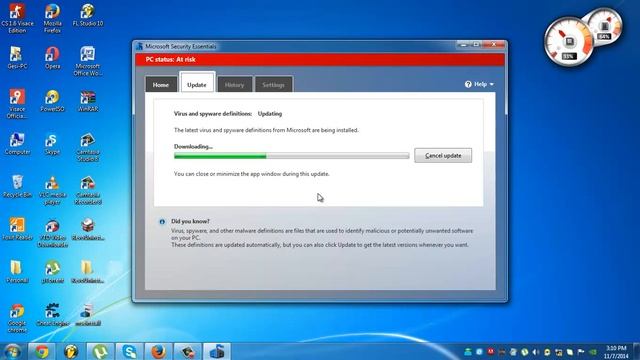The height and width of the screenshot is (360, 640).
Task: Select Cheat Engine desktop icon
Action: pyautogui.click(x=52, y=315)
